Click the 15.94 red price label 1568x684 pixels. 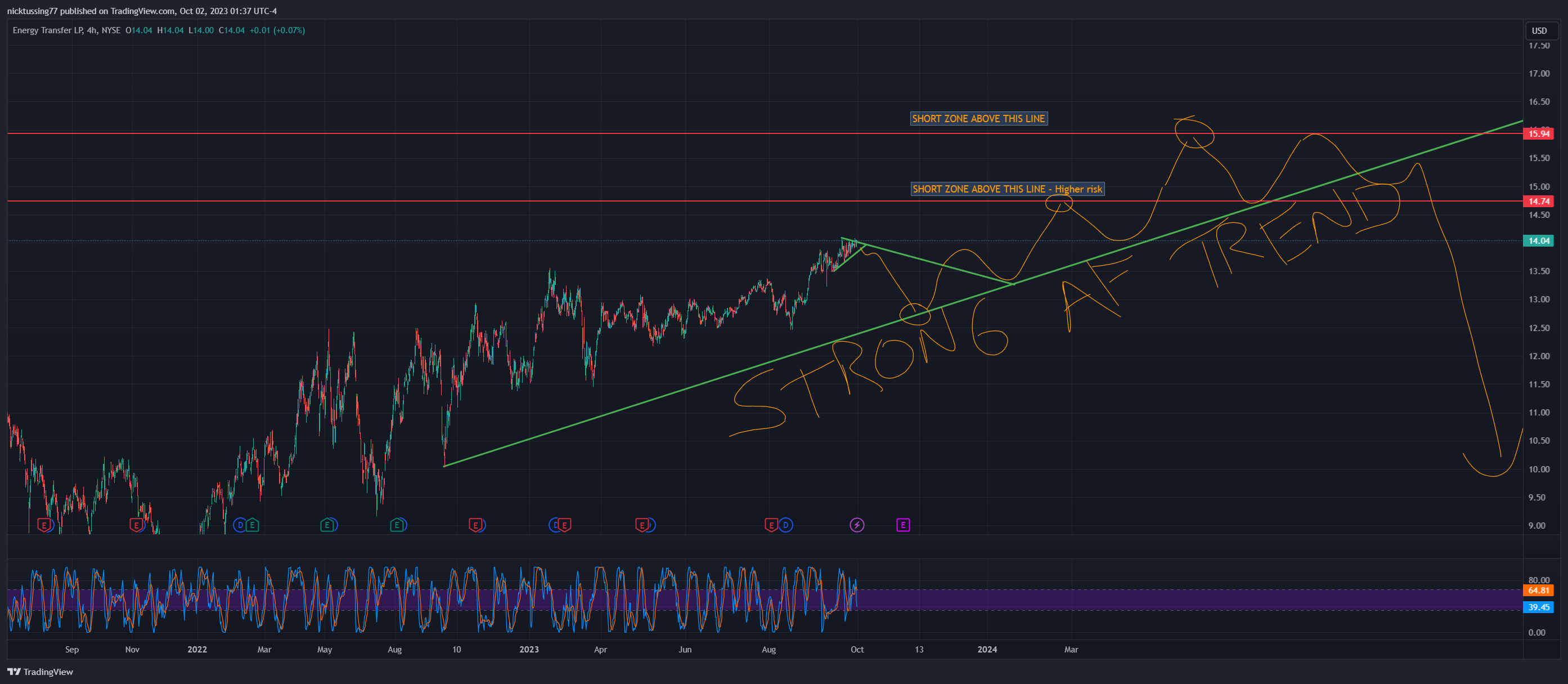click(x=1538, y=133)
